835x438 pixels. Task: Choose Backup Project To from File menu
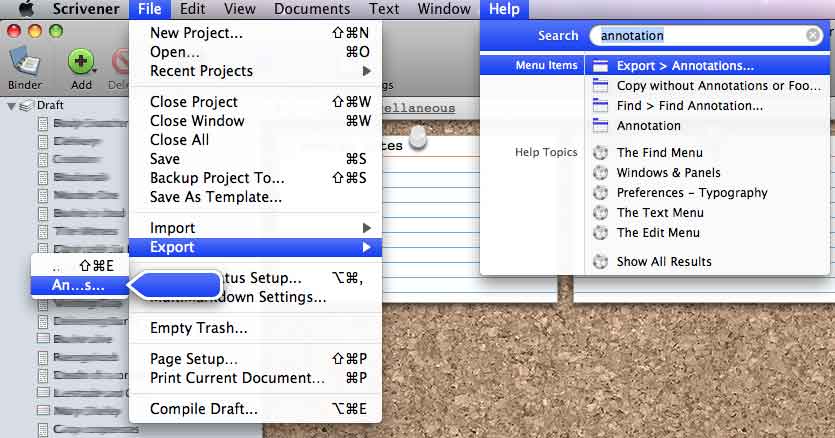click(217, 178)
